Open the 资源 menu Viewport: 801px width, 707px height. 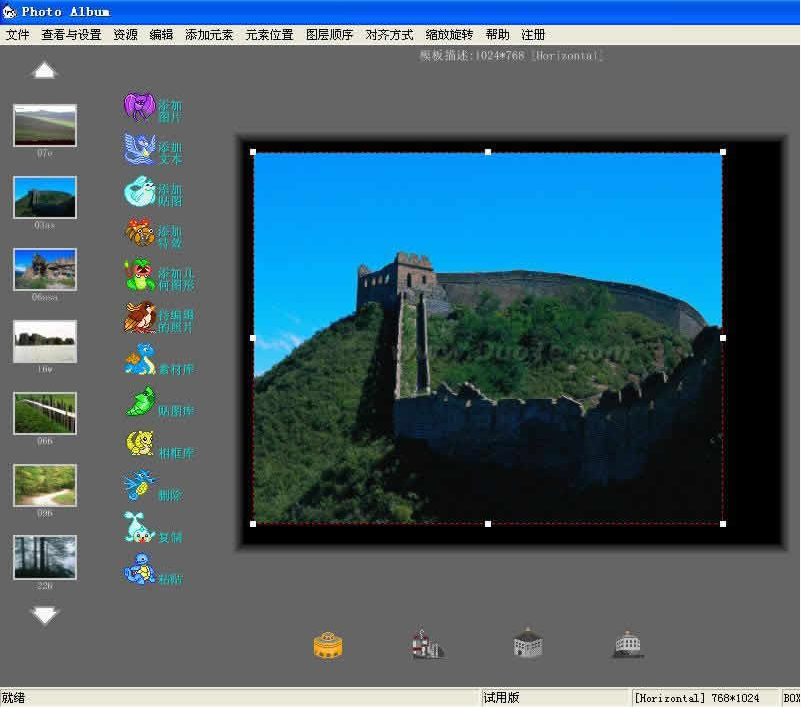(x=125, y=35)
